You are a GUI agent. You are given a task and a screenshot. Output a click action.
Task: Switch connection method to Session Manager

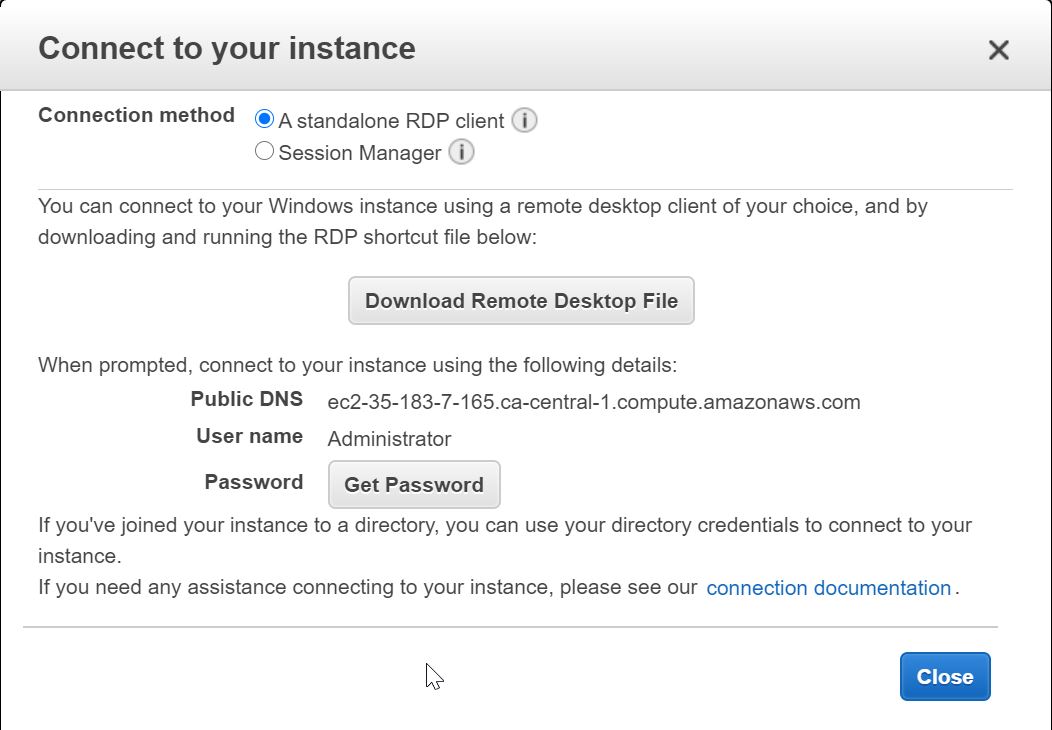click(264, 151)
